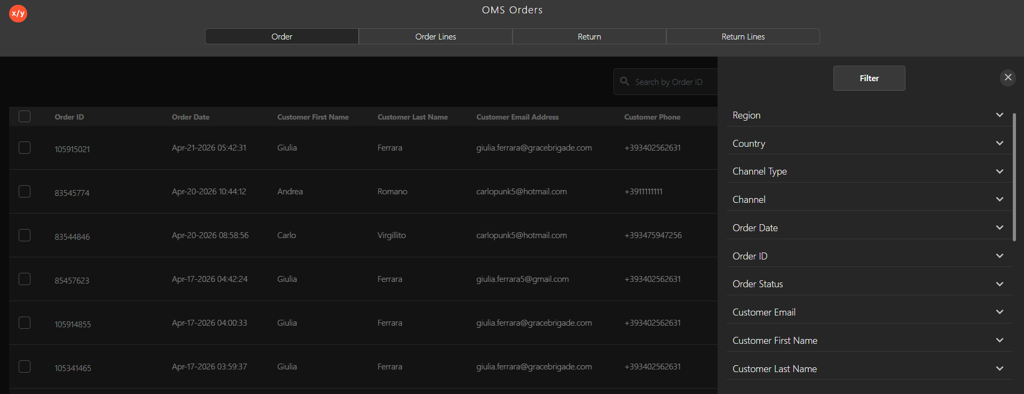The image size is (1024, 394).
Task: Check the box for order 105341465
Action: click(x=25, y=367)
